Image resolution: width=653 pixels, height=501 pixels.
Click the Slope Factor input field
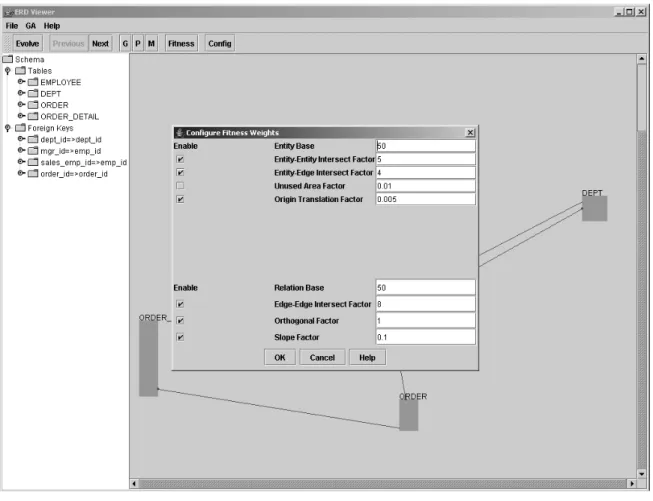[x=425, y=337]
